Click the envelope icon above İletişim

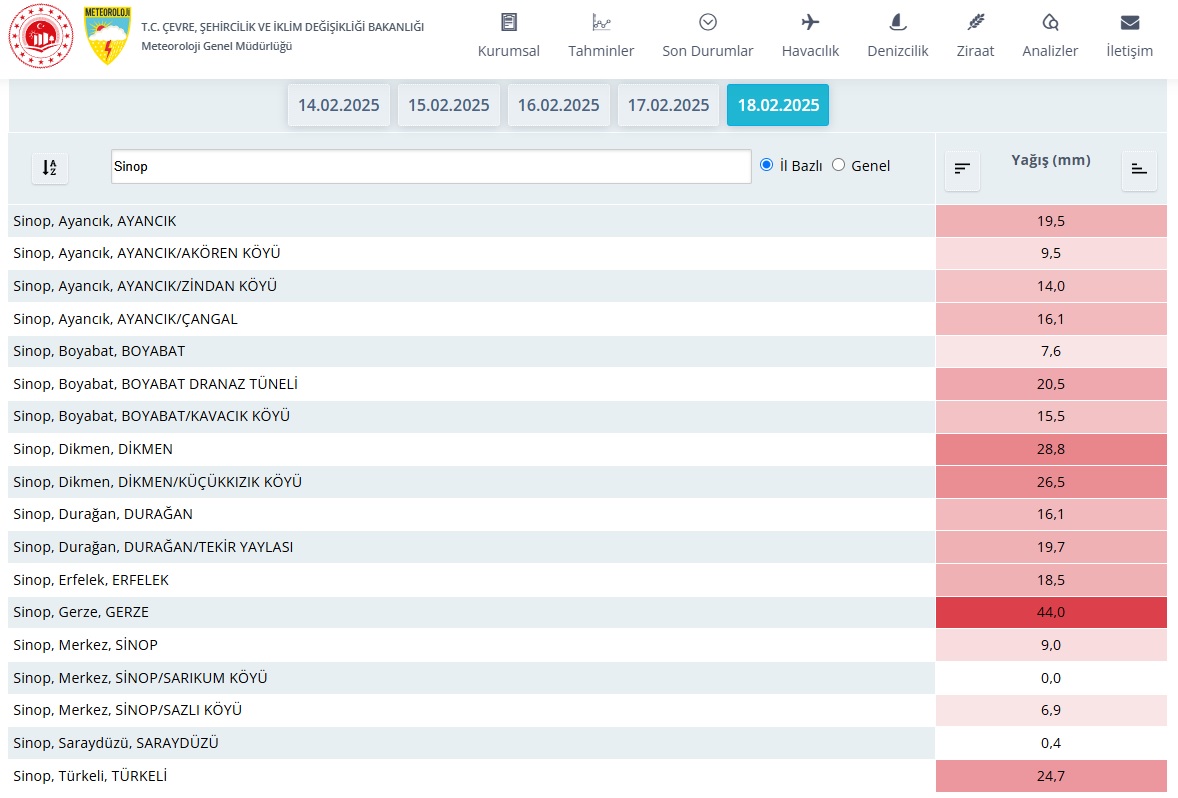pos(1129,23)
